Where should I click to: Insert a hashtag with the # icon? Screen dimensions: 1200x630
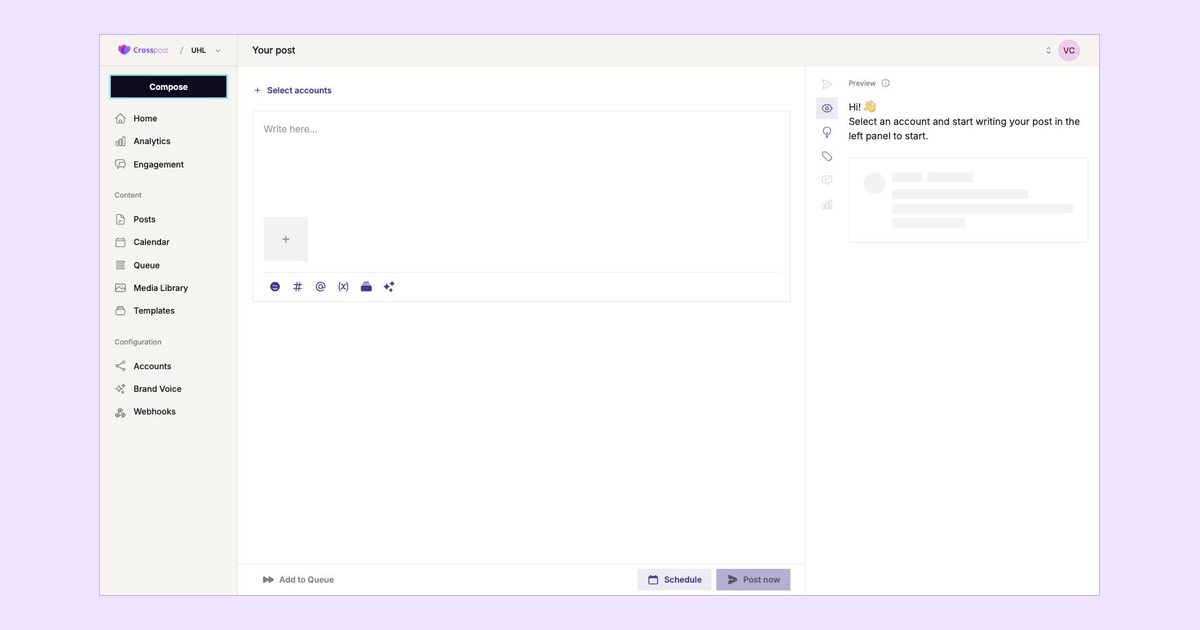pyautogui.click(x=298, y=286)
